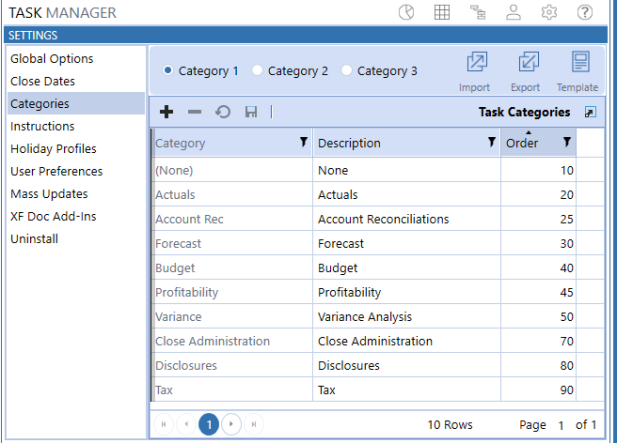
Task: Open the user profile icon
Action: (513, 13)
